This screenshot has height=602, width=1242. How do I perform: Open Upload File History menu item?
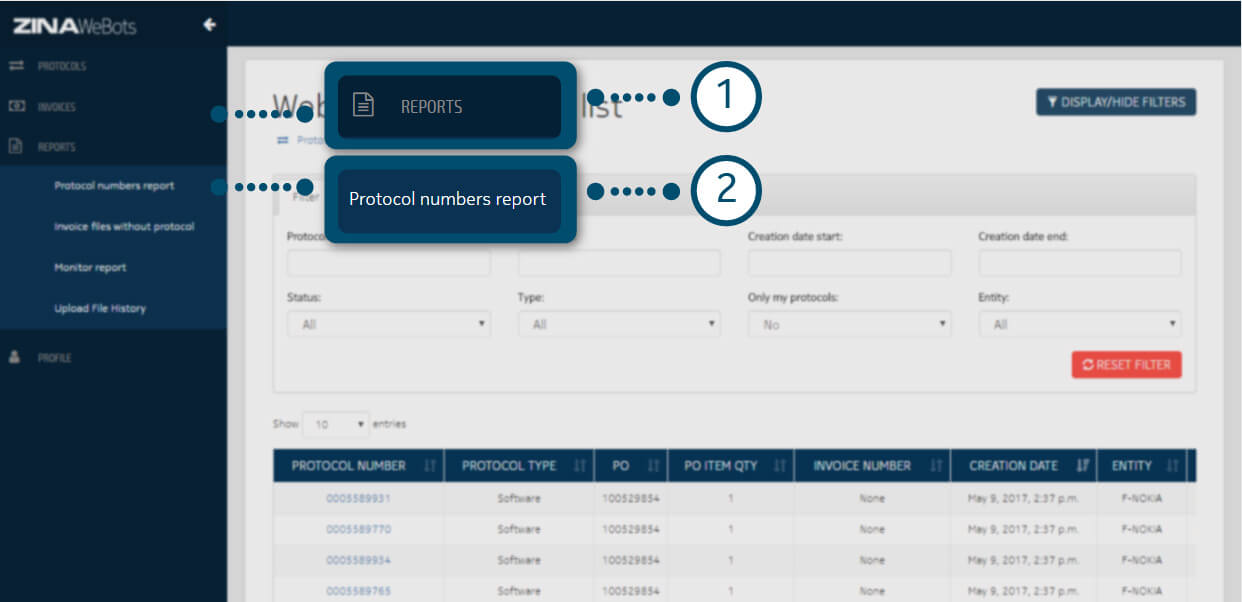(x=100, y=308)
